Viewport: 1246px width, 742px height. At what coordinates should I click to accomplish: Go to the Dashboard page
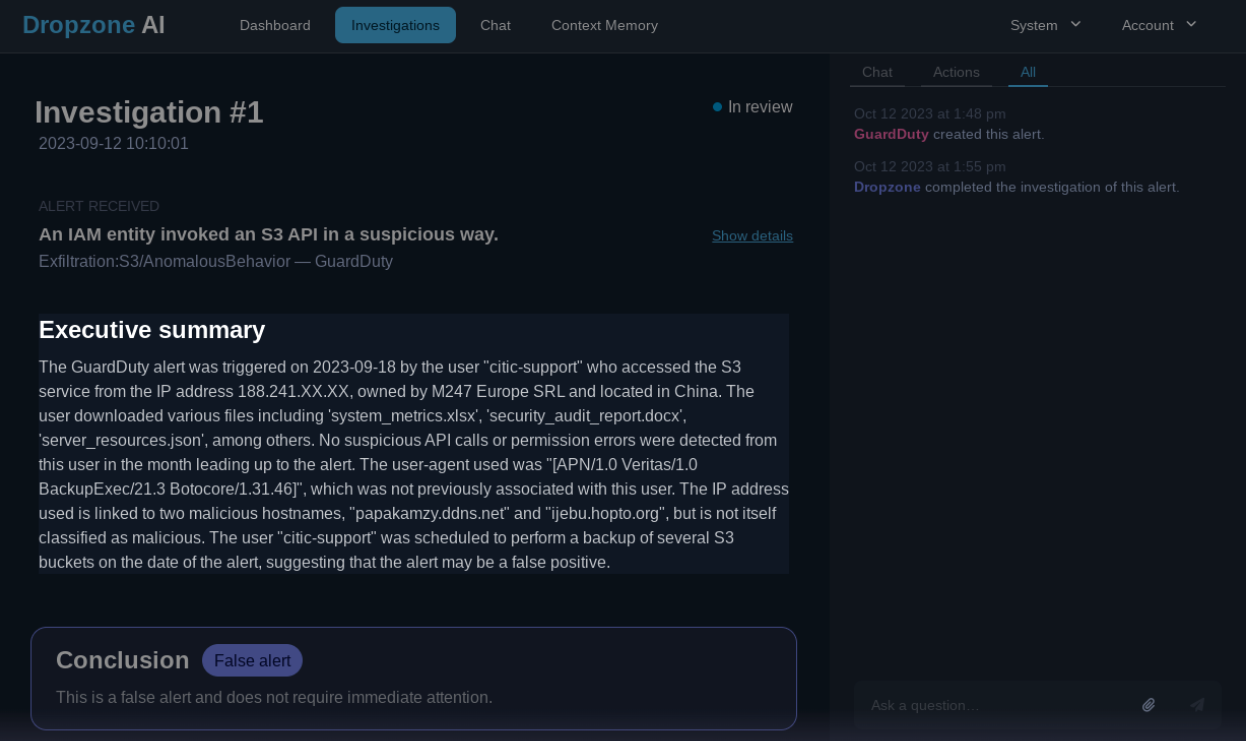coord(275,25)
